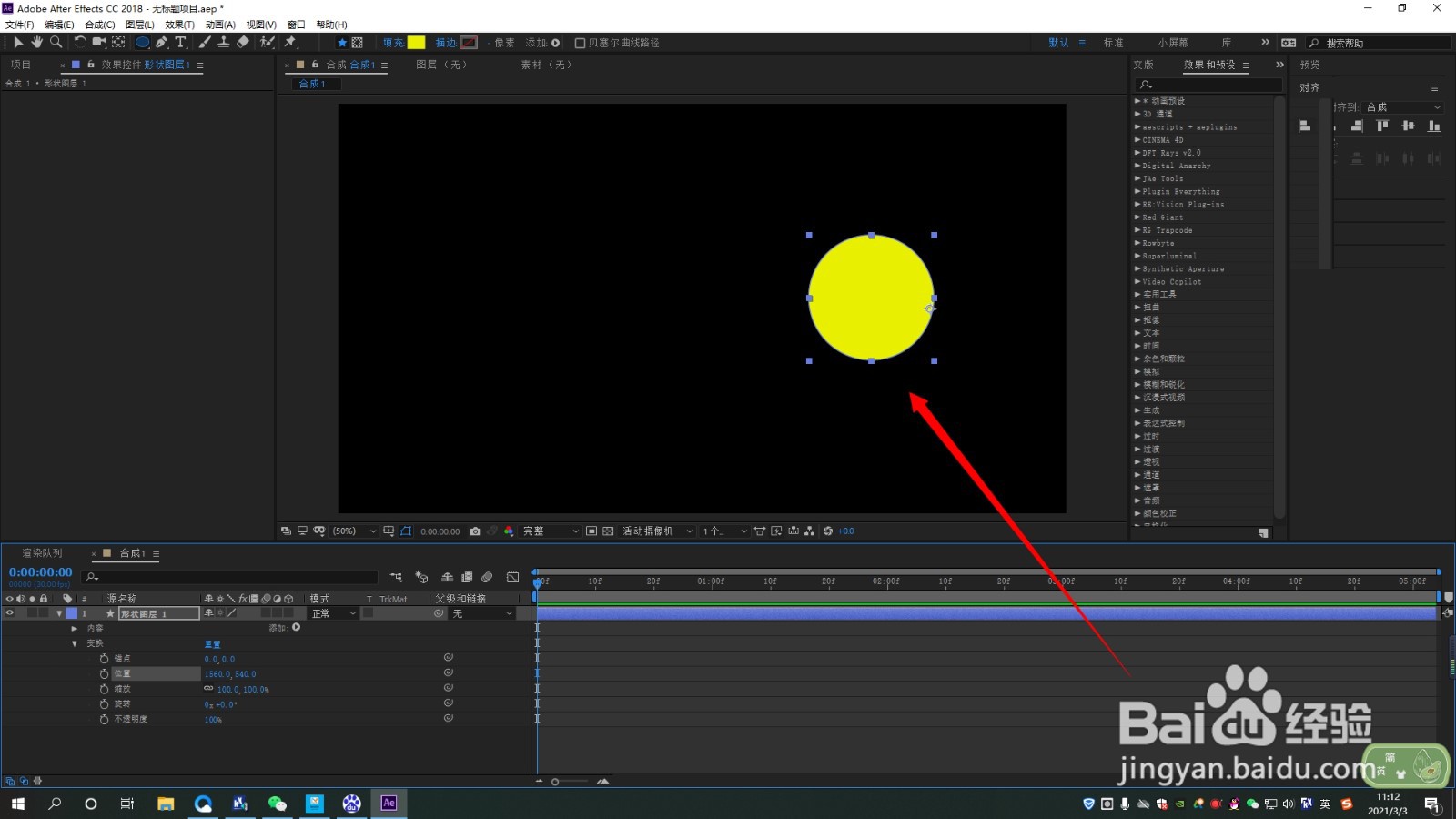This screenshot has height=819, width=1456.
Task: Select the Selection (arrow) tool
Action: [x=17, y=42]
